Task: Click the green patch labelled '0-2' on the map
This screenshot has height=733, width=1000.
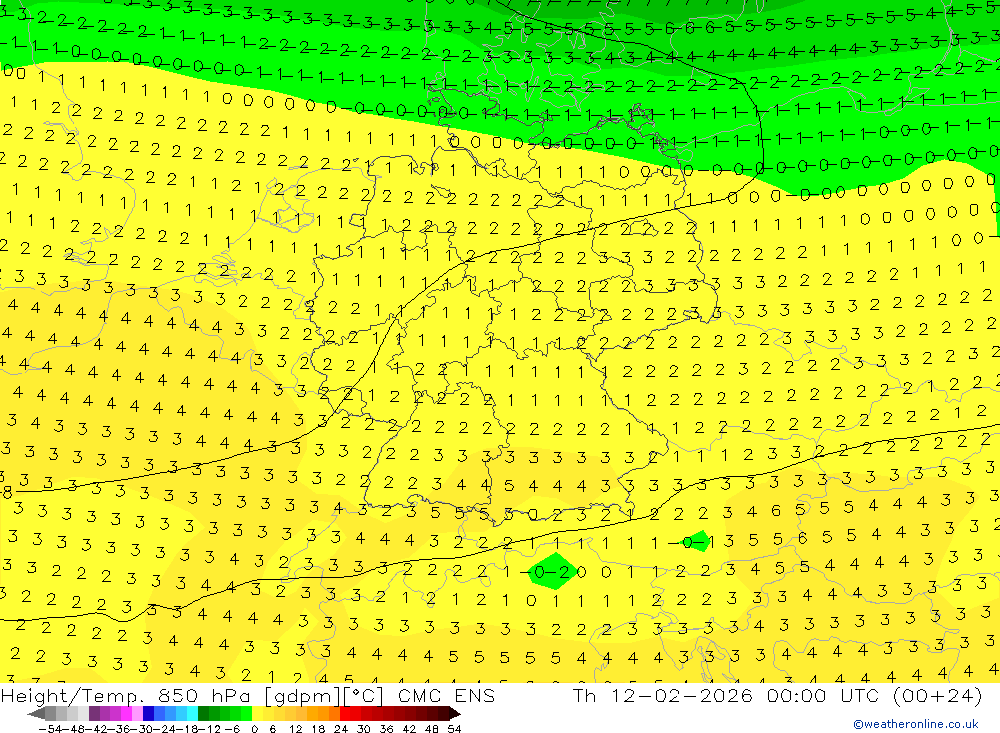Action: (552, 572)
